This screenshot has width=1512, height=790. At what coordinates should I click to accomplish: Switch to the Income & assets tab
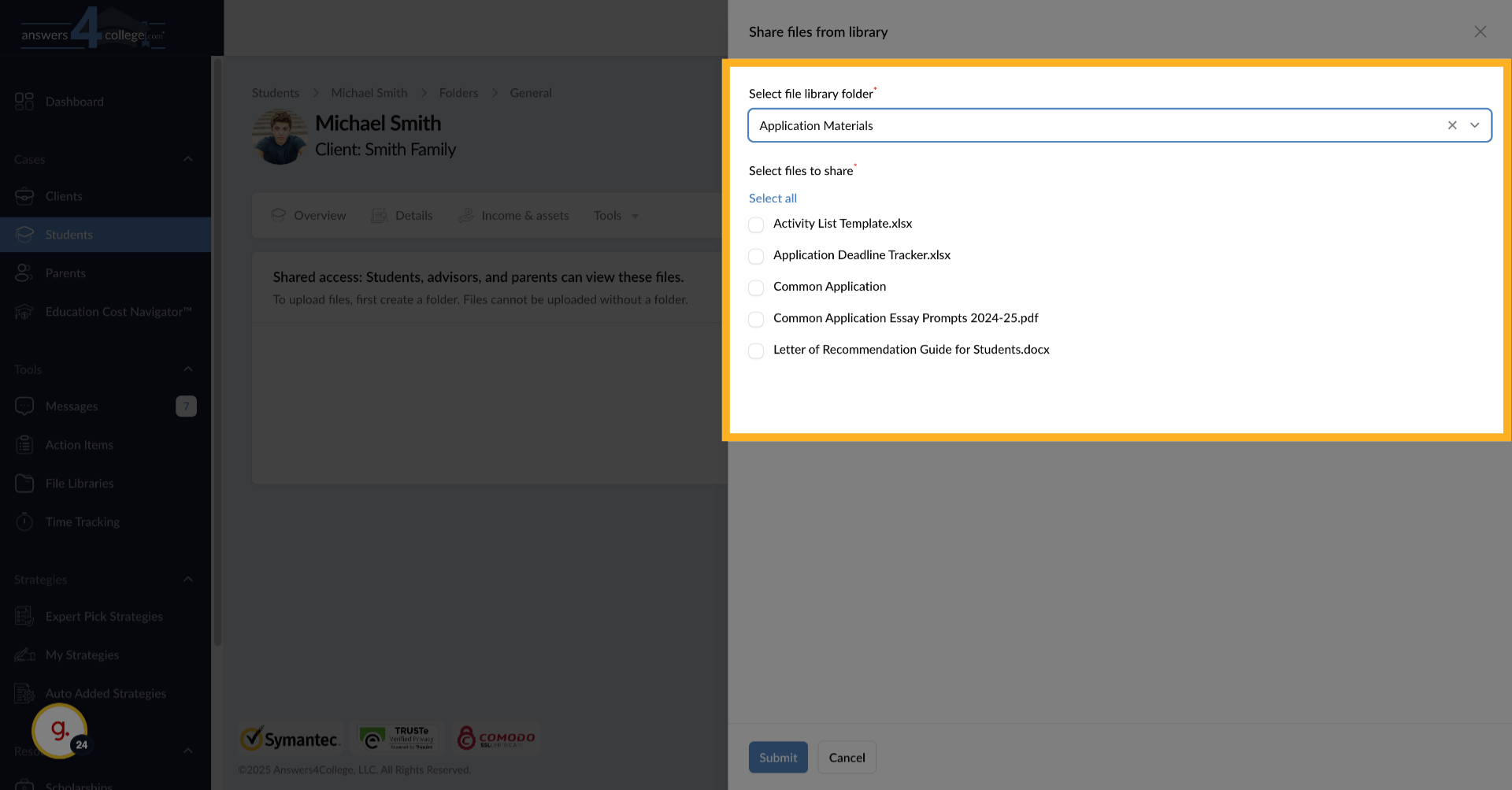pos(524,215)
